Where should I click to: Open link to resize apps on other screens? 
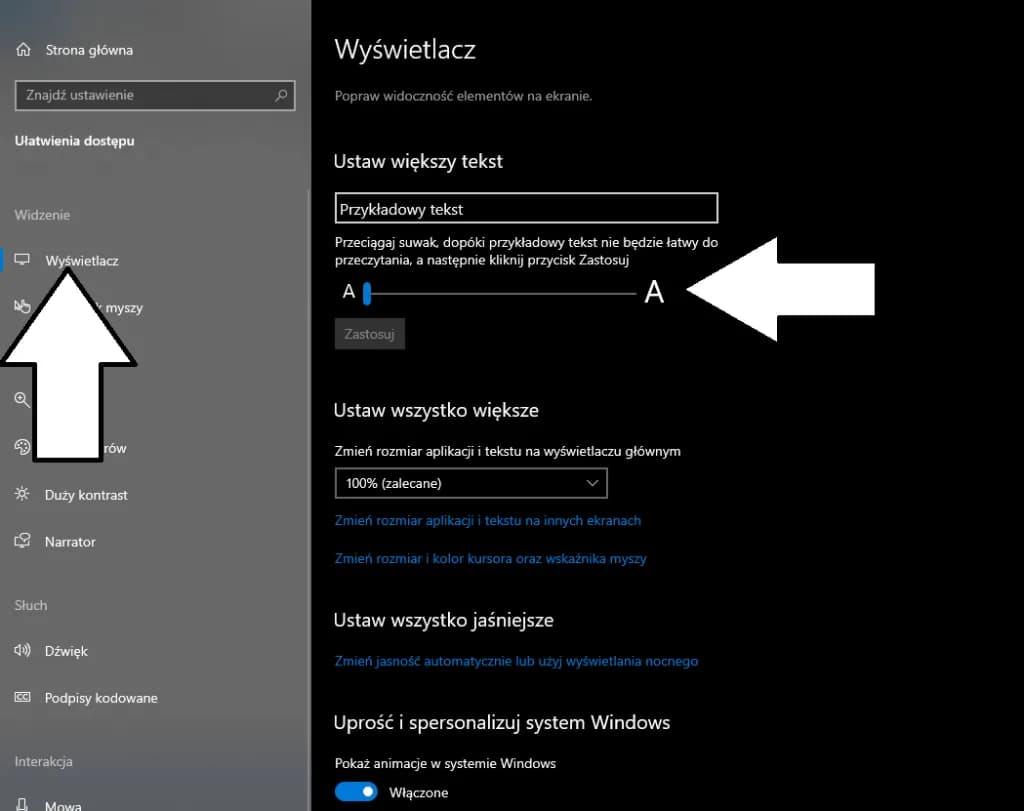click(489, 520)
